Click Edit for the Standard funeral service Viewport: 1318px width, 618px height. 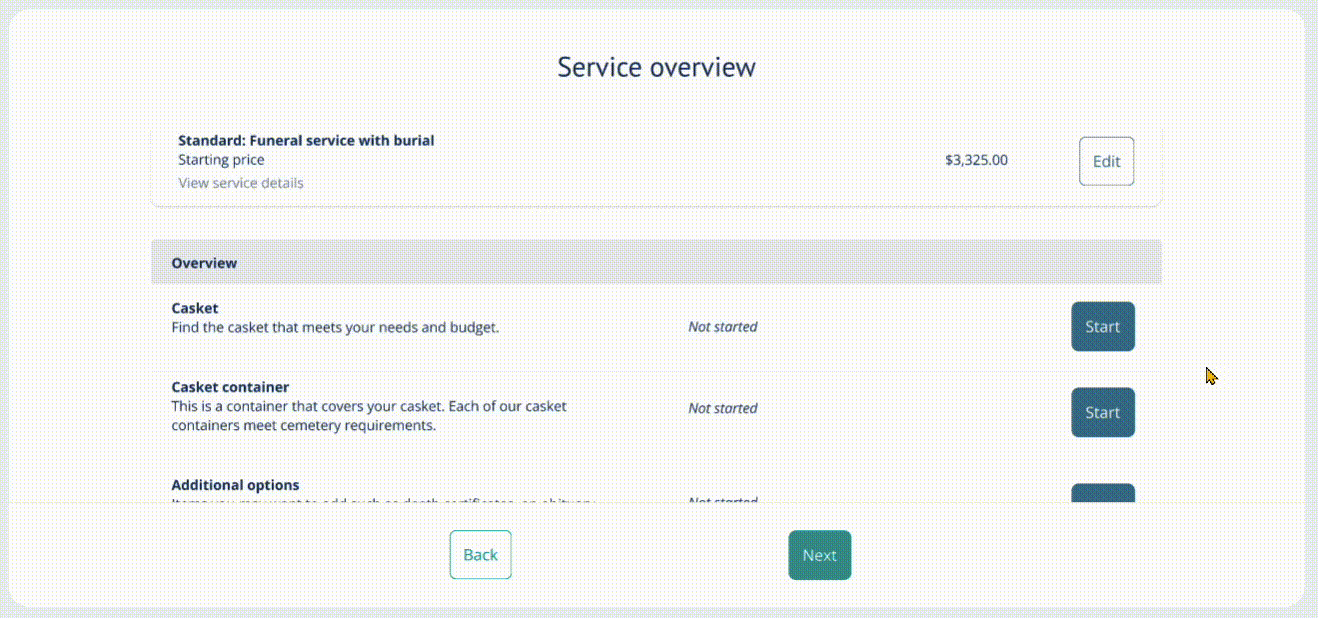pyautogui.click(x=1106, y=161)
